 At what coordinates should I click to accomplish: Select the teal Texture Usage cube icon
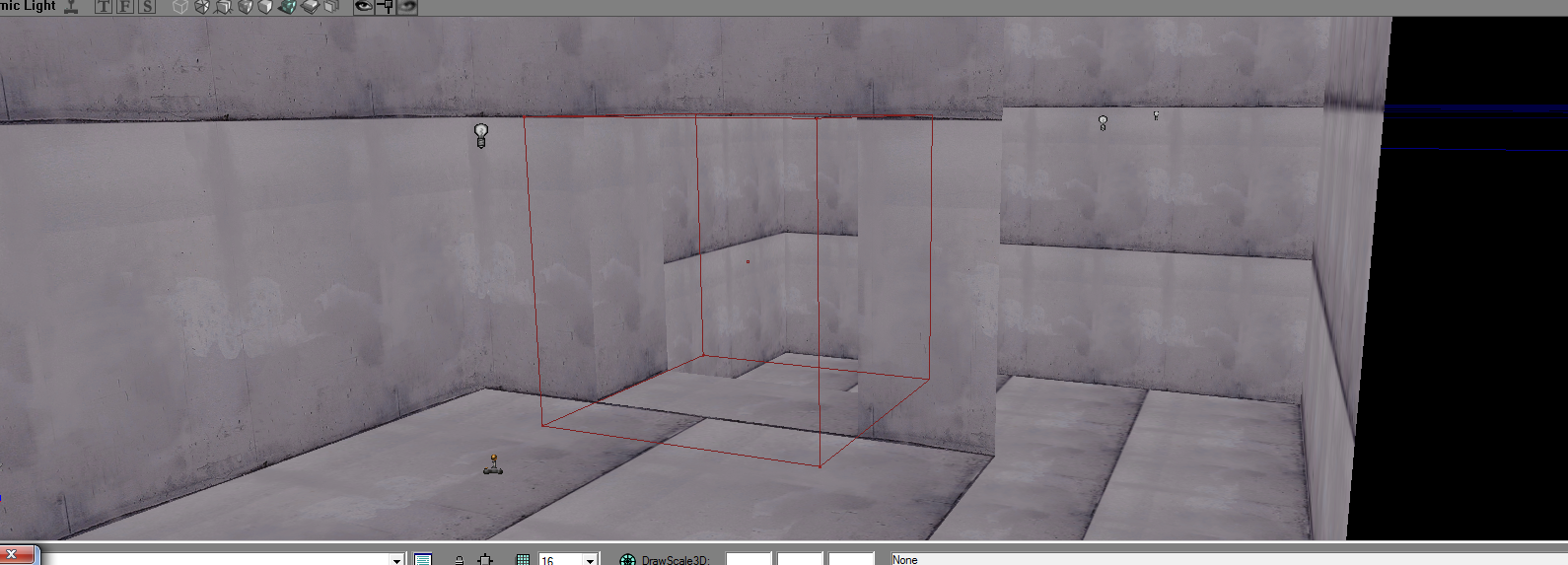point(287,7)
